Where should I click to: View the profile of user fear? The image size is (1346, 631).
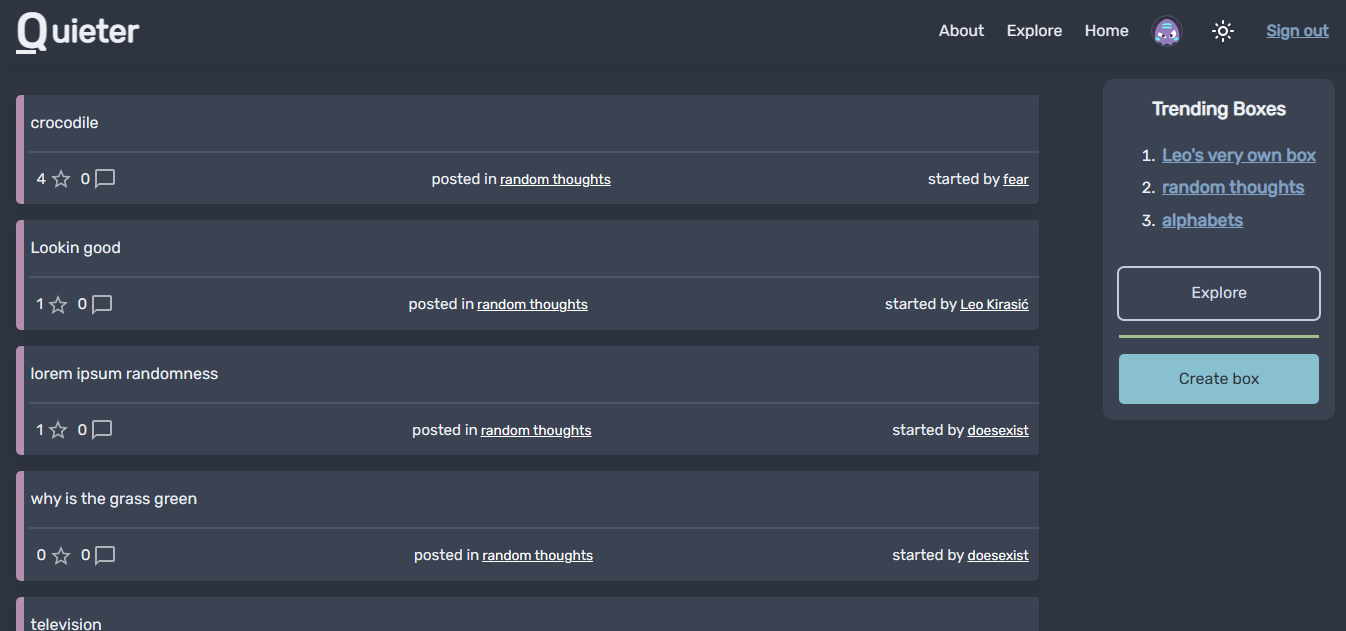(1016, 180)
